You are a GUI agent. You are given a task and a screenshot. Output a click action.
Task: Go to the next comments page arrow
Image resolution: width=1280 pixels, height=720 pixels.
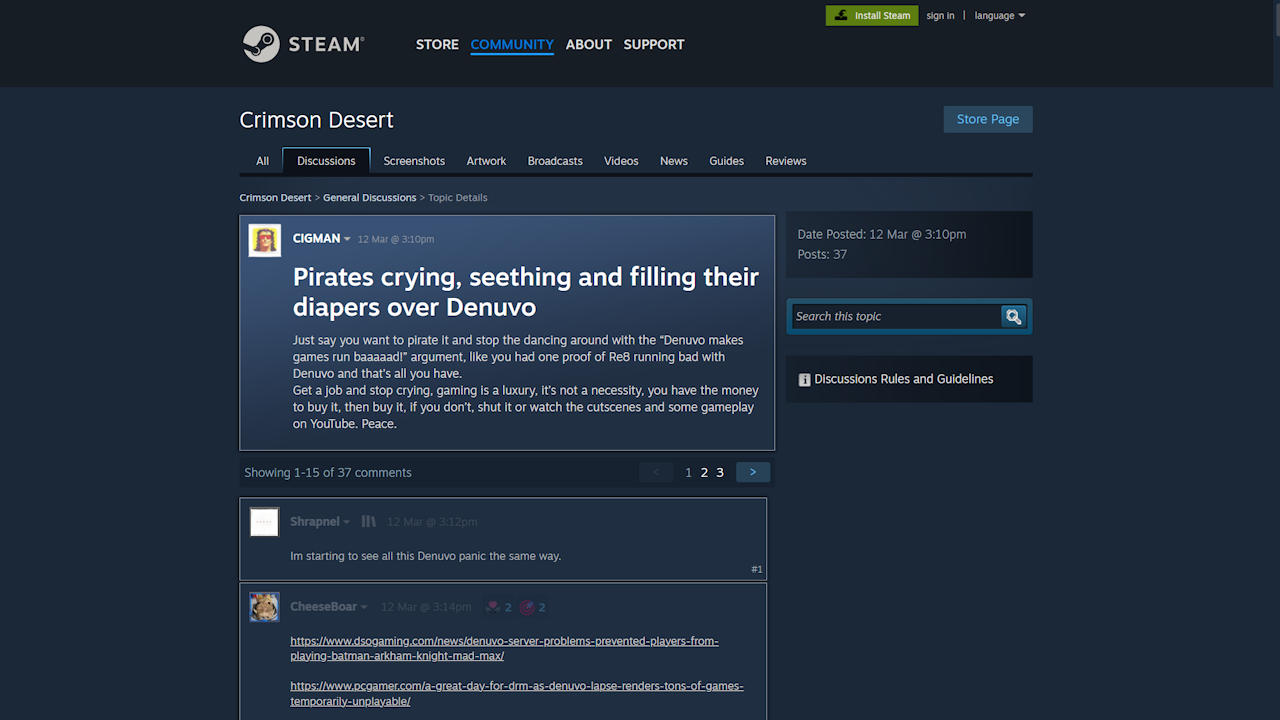[x=753, y=472]
